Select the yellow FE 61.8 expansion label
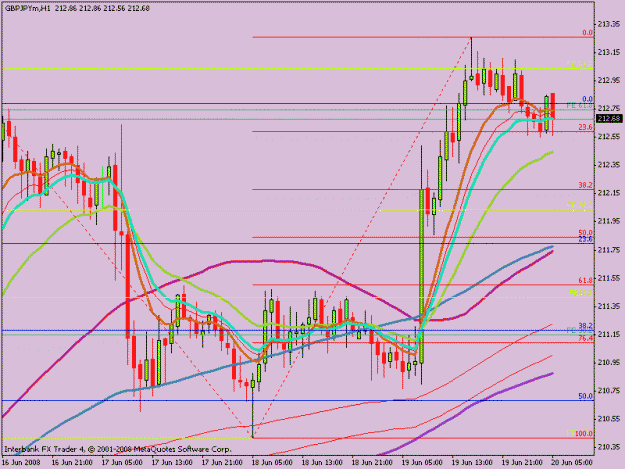This screenshot has width=625, height=469. (580, 64)
